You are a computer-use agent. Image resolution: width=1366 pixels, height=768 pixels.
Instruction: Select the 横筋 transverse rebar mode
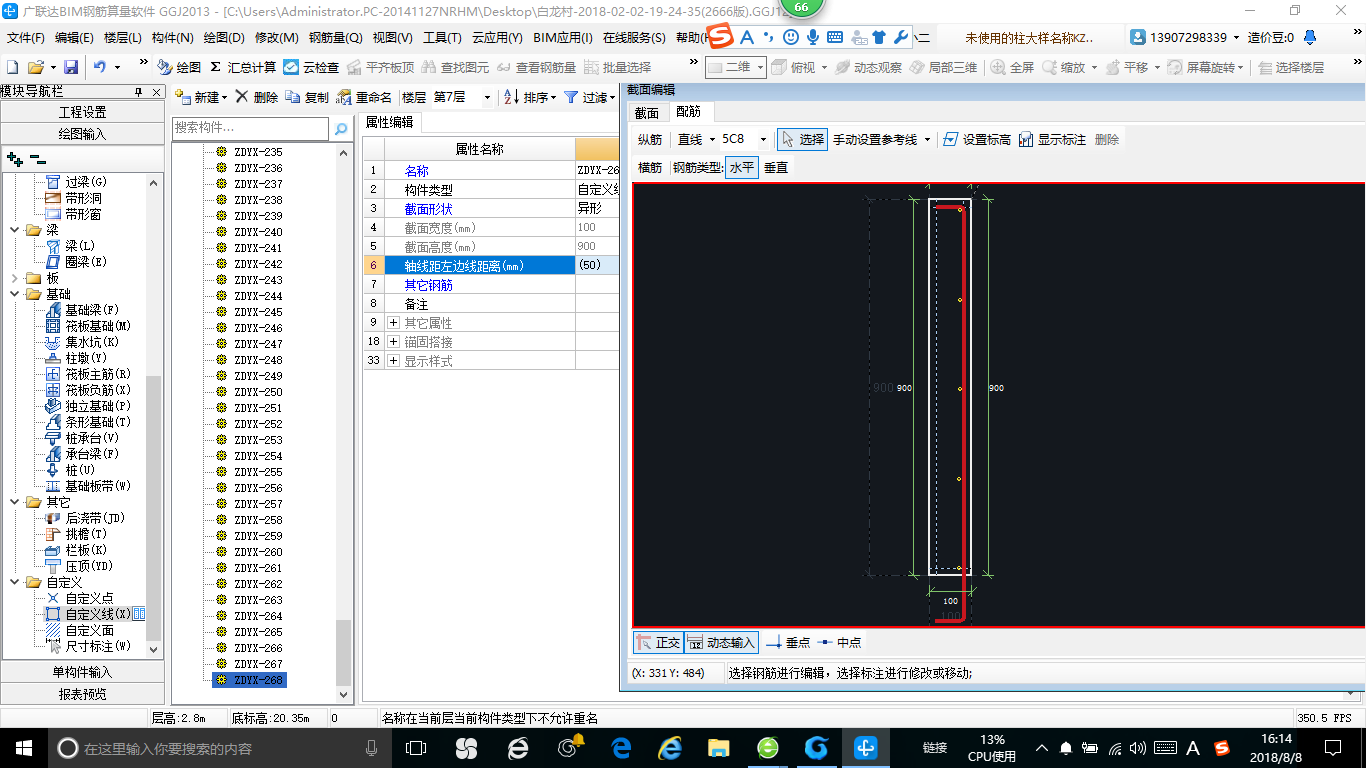coord(650,167)
